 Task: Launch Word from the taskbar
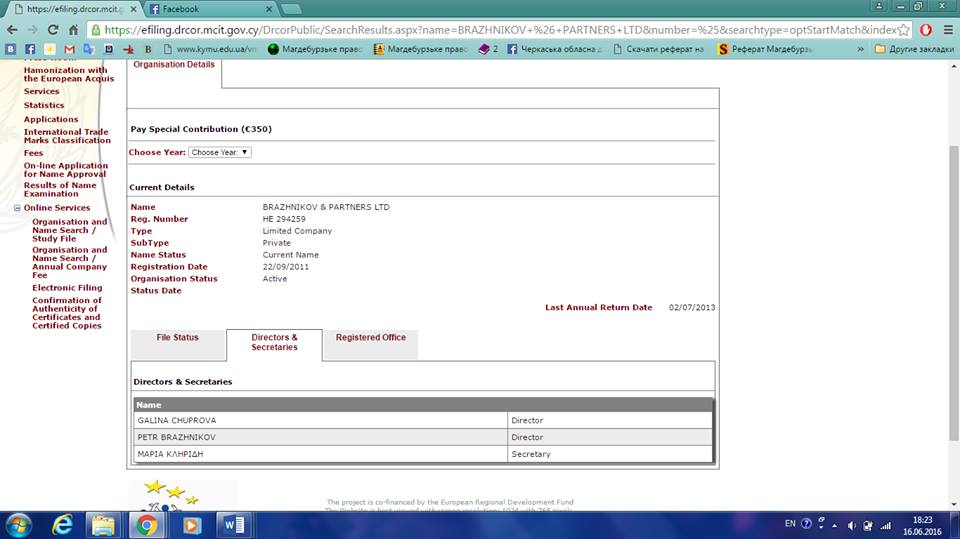pyautogui.click(x=233, y=525)
